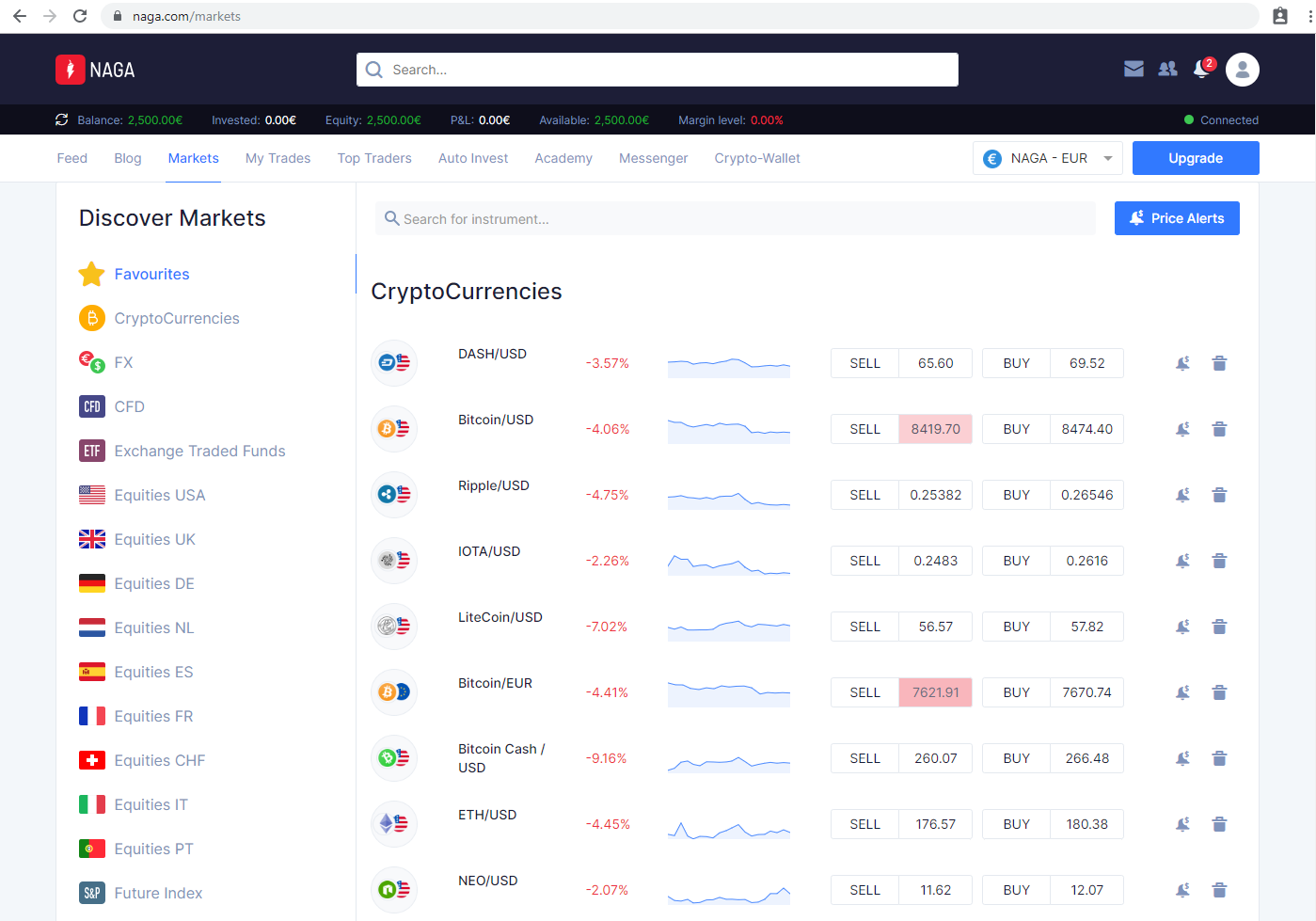Image resolution: width=1316 pixels, height=921 pixels.
Task: Open the Auto Invest tab
Action: pyautogui.click(x=473, y=158)
